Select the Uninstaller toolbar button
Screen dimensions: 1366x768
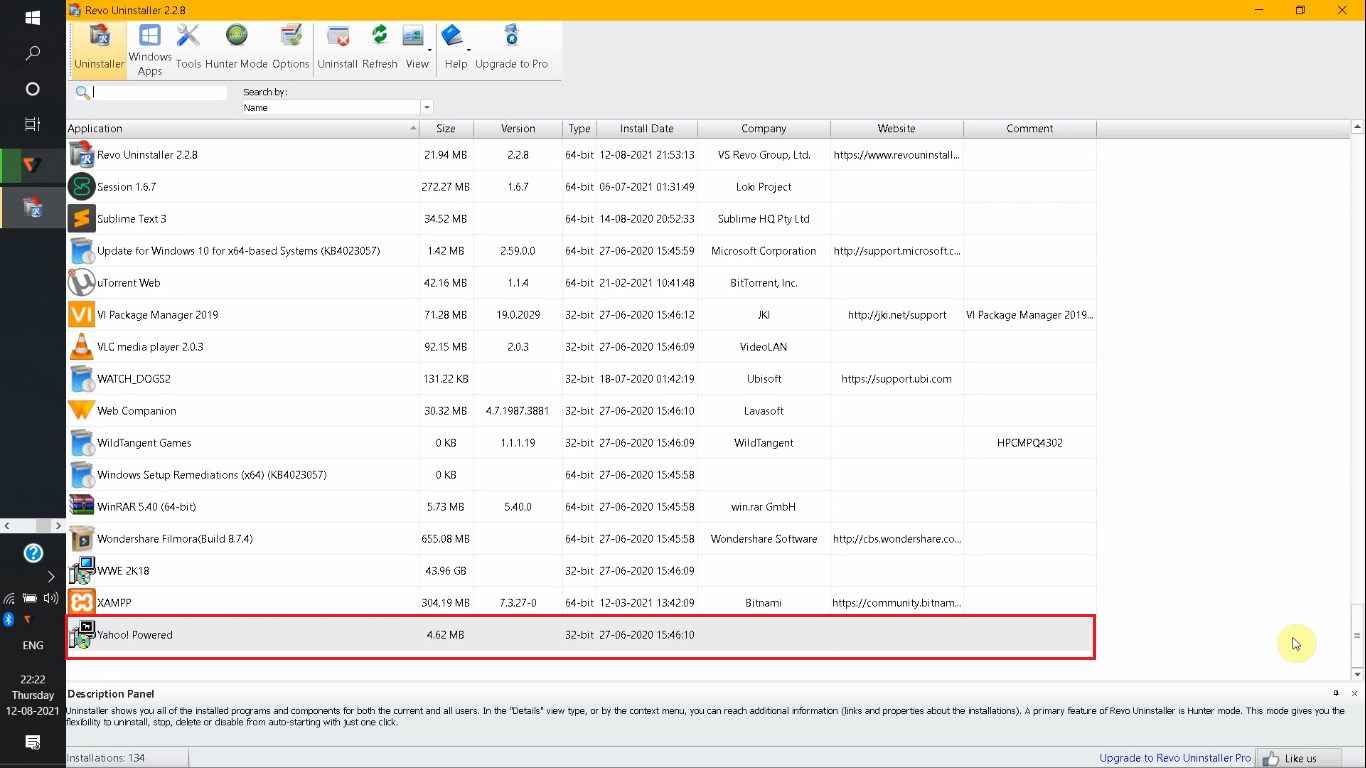(x=99, y=49)
